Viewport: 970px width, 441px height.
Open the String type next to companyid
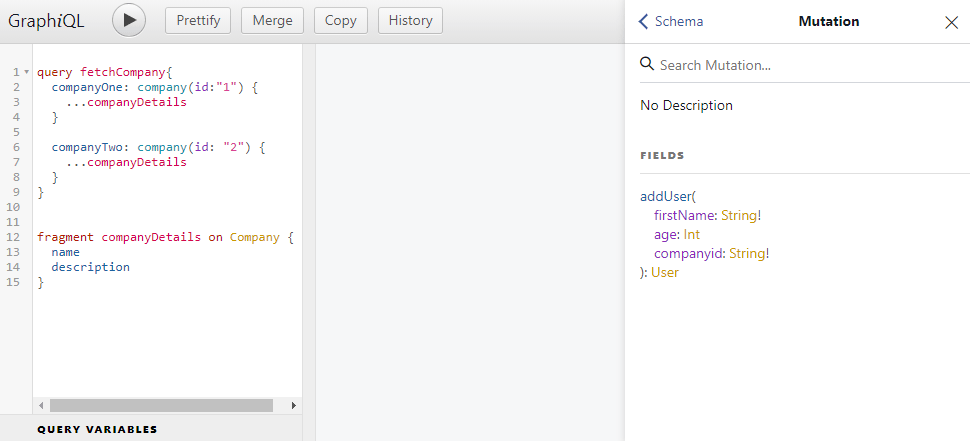[748, 253]
